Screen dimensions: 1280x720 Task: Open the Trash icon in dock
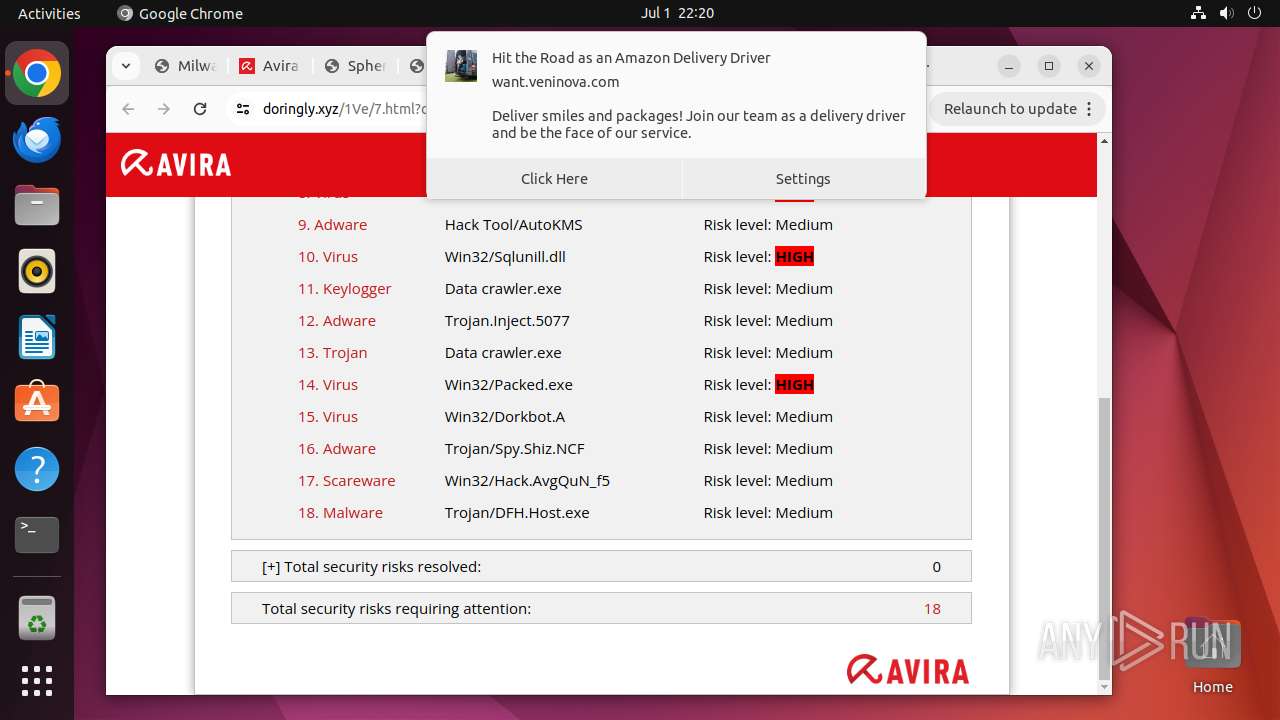click(x=37, y=618)
